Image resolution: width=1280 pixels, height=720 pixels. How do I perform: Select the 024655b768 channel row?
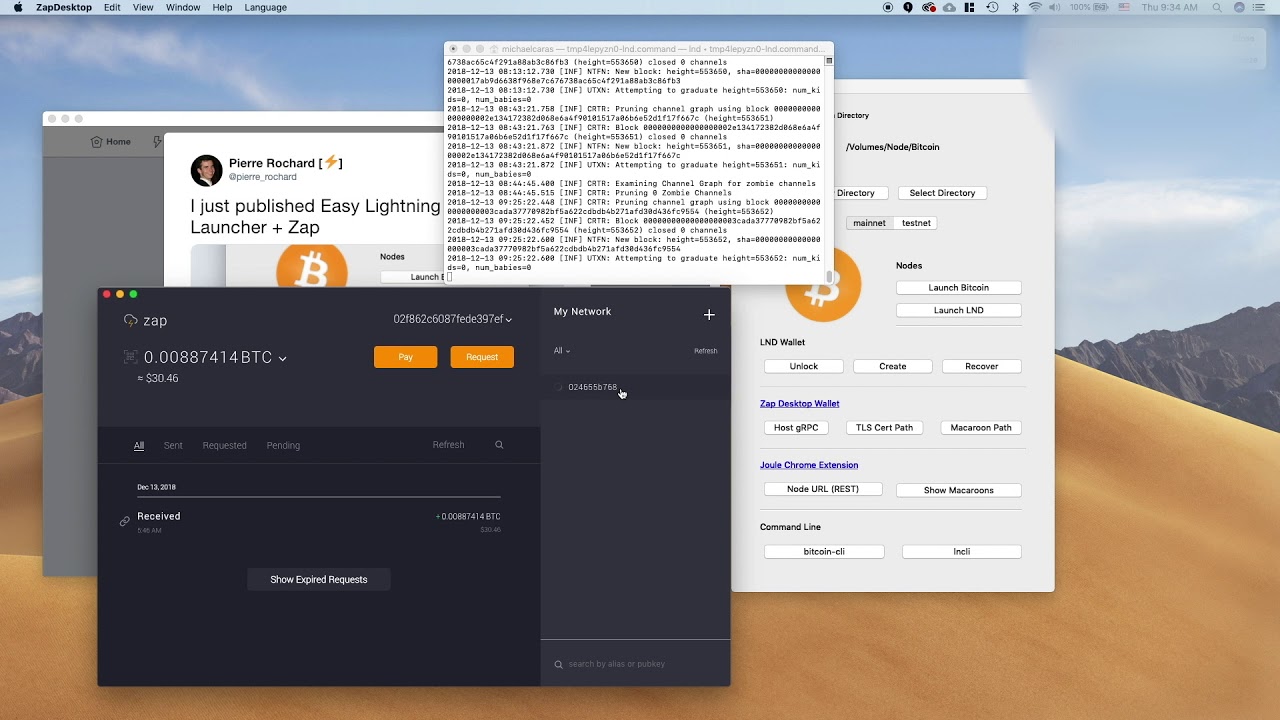click(x=636, y=387)
